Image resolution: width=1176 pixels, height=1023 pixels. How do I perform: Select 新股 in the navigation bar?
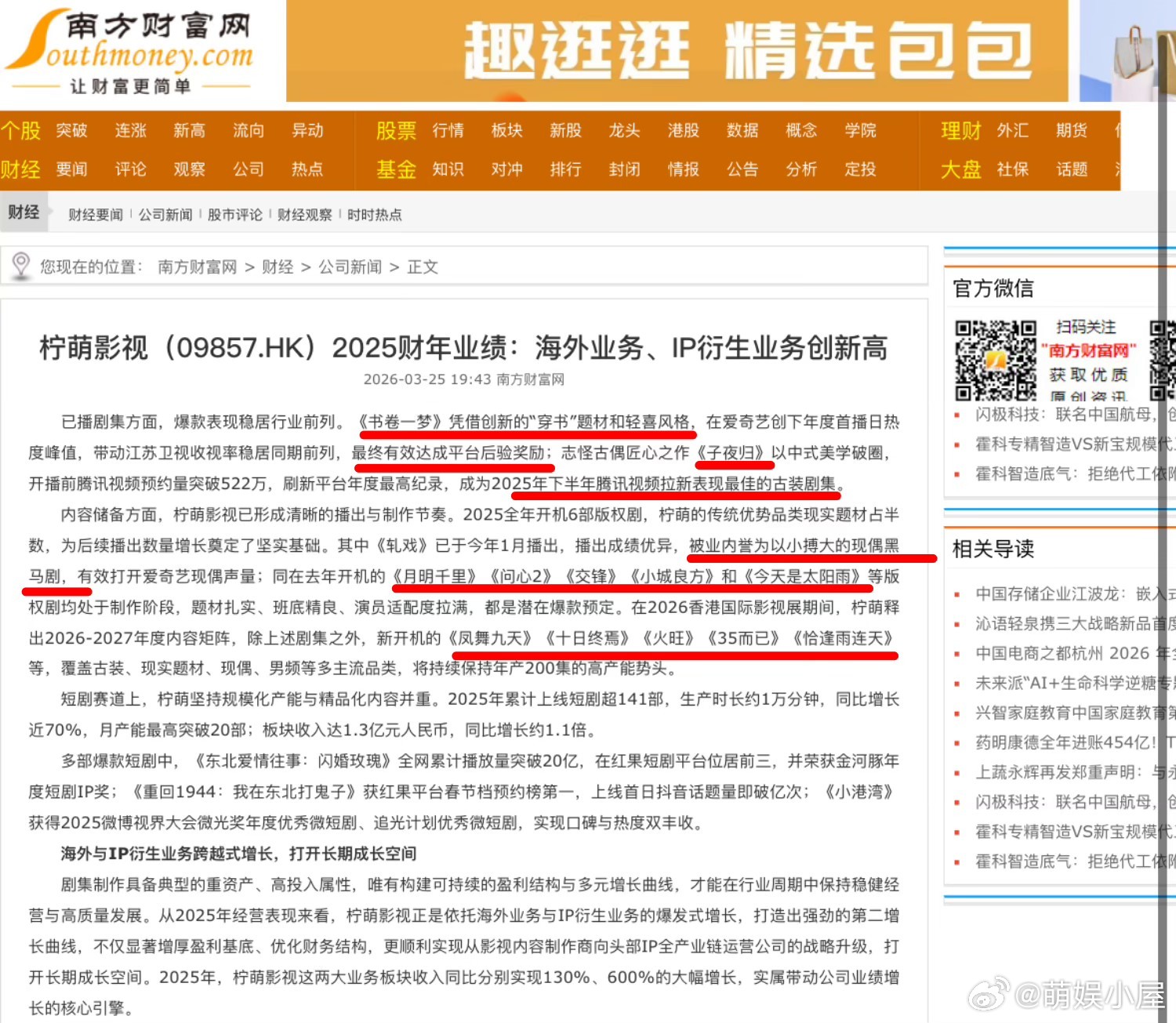566,130
